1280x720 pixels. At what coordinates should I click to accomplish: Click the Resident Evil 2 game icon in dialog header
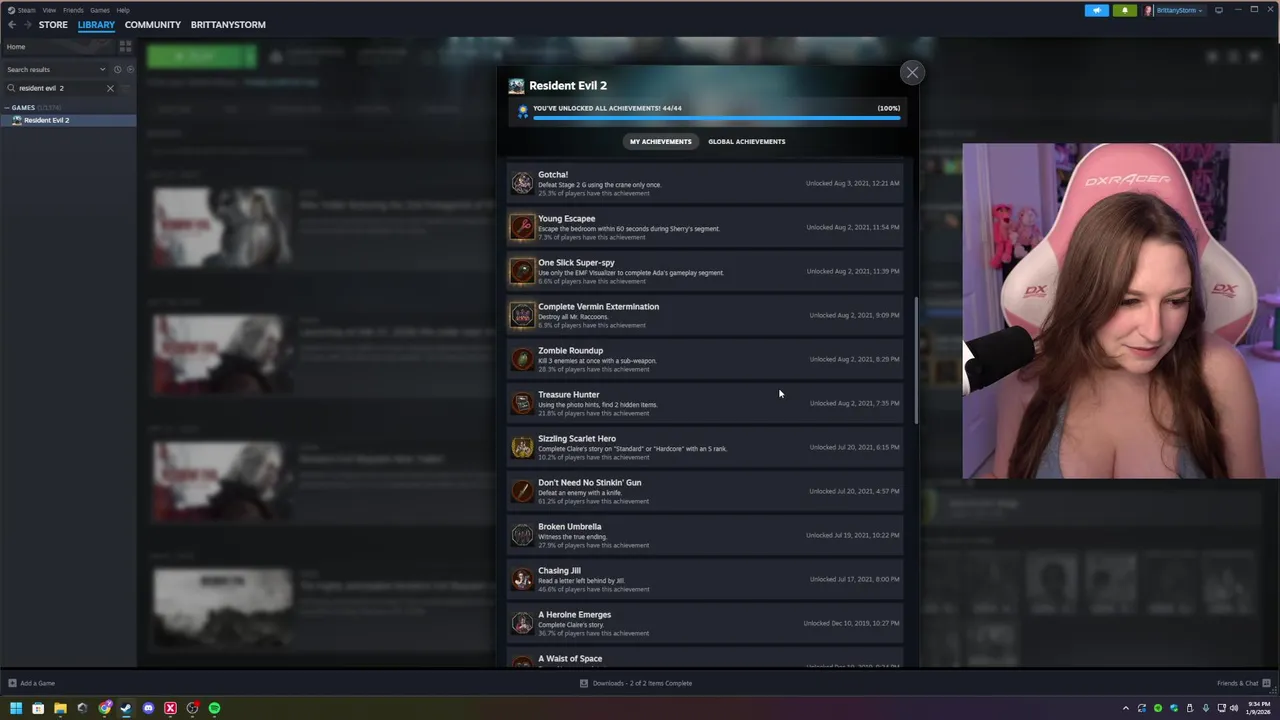(x=516, y=86)
